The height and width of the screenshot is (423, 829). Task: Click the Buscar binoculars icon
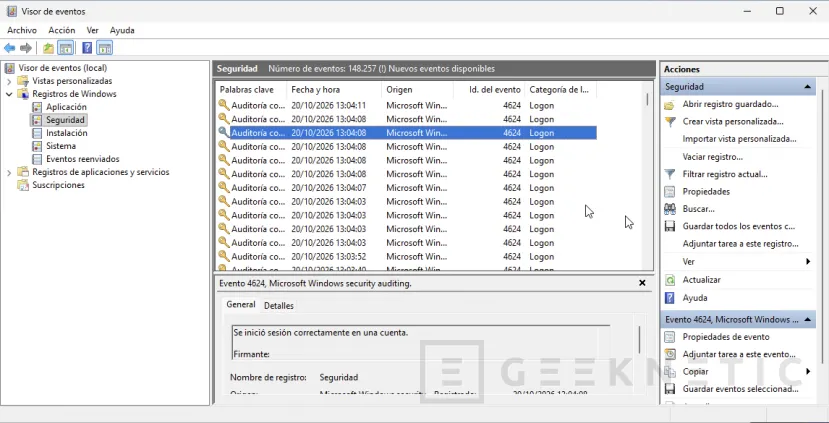[x=669, y=209]
